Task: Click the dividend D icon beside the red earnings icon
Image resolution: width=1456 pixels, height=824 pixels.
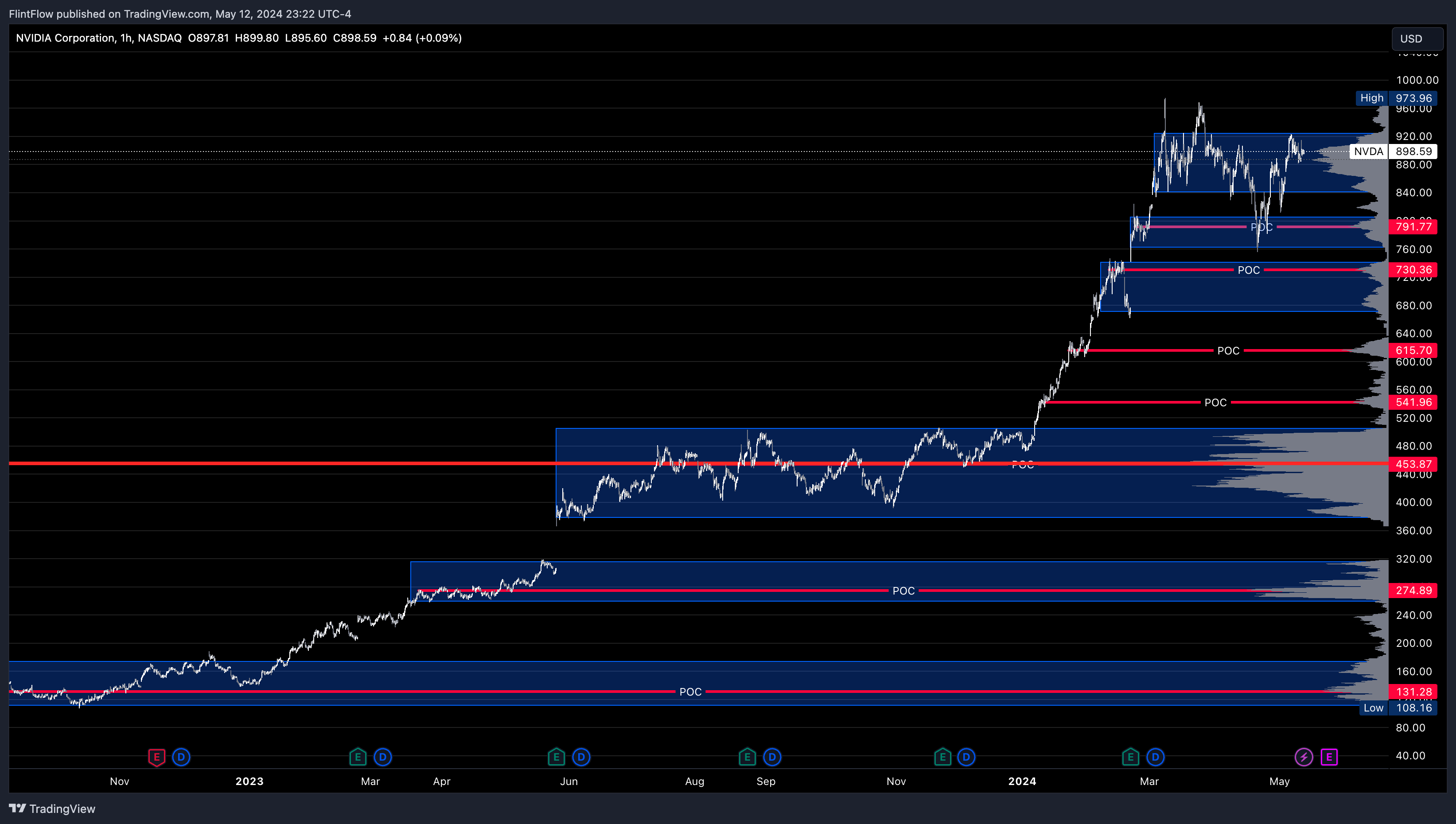Action: (181, 757)
